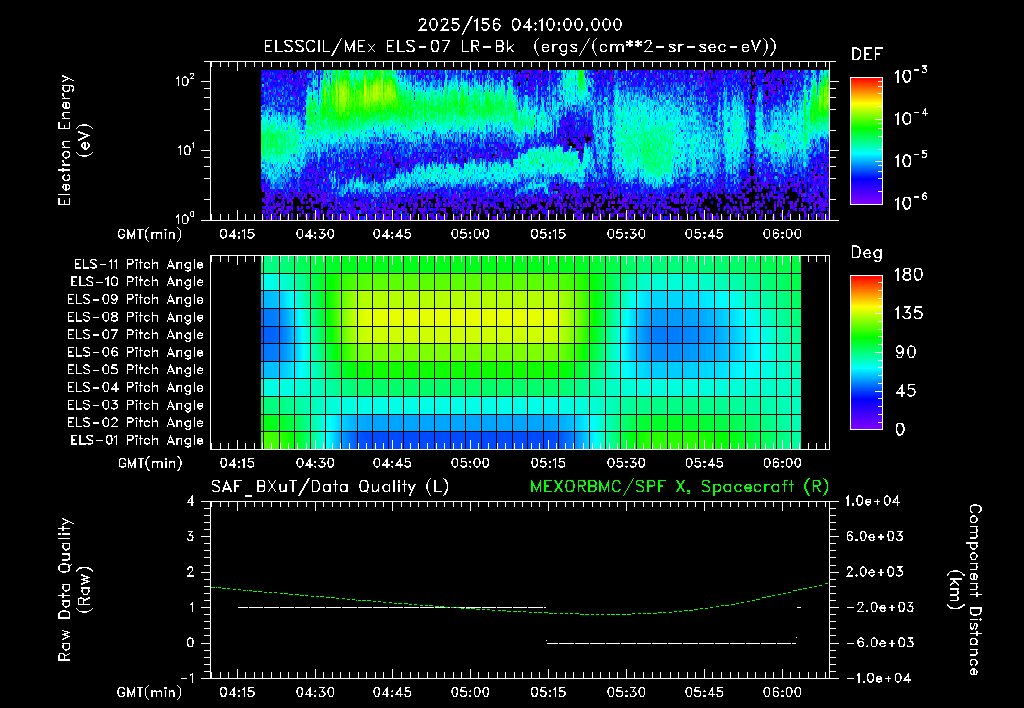Click the Raw Data Quality (Raw) axis label
This screenshot has width=1024, height=708.
pos(74,589)
